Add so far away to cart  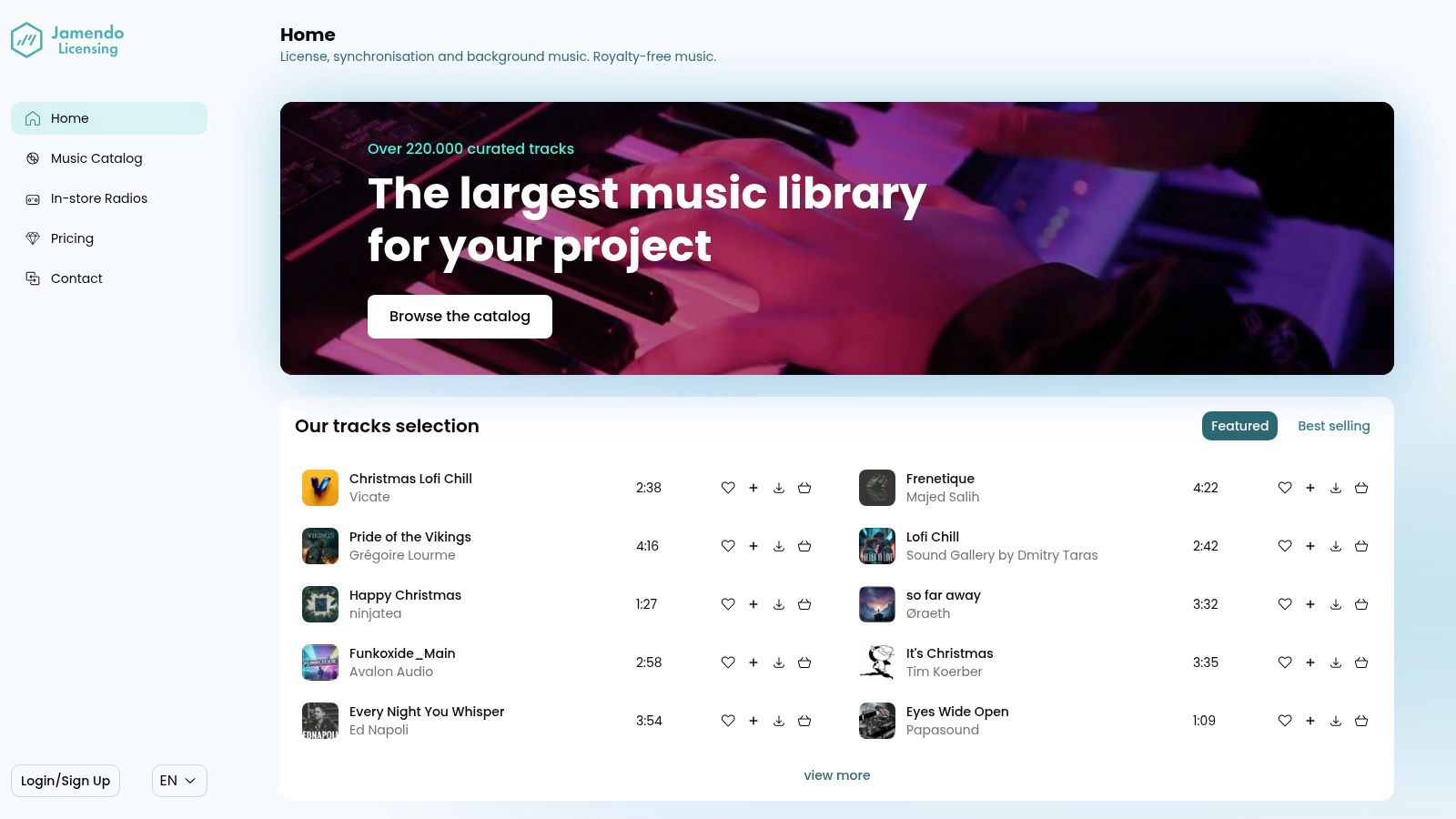pyautogui.click(x=1361, y=604)
